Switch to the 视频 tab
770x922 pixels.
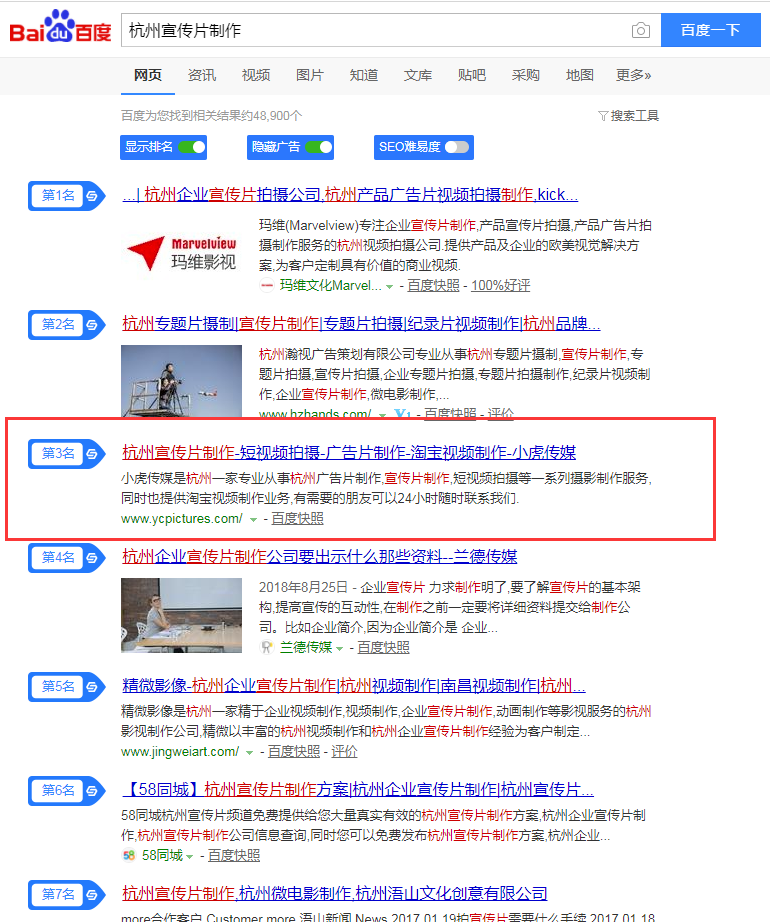tap(256, 75)
